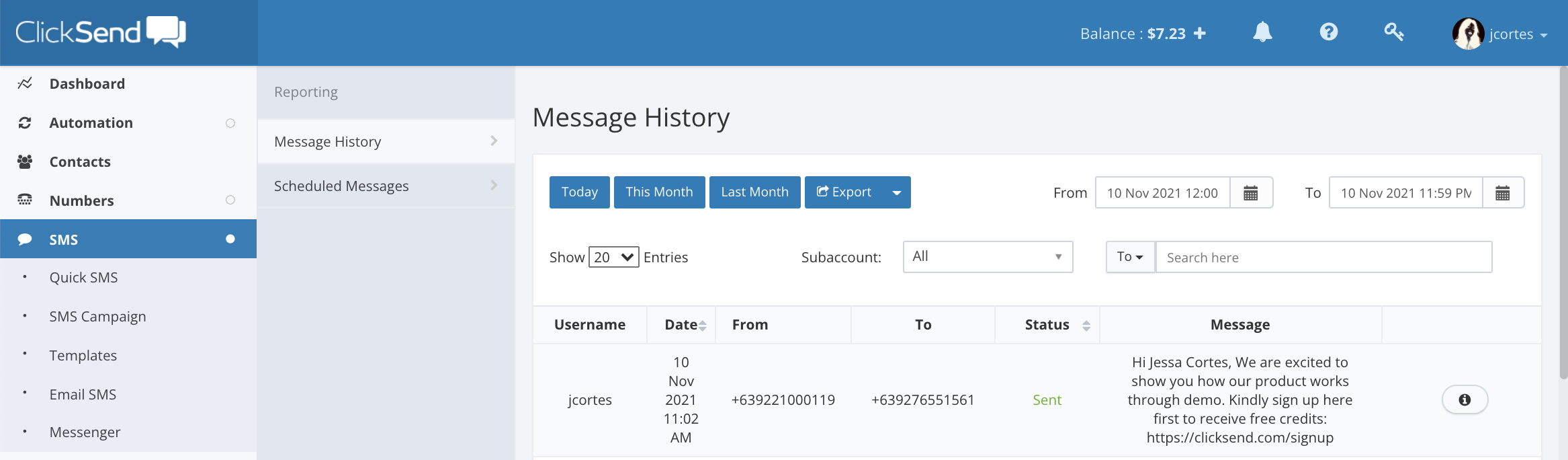Image resolution: width=1568 pixels, height=460 pixels.
Task: Filter messages by This Month
Action: pyautogui.click(x=659, y=192)
